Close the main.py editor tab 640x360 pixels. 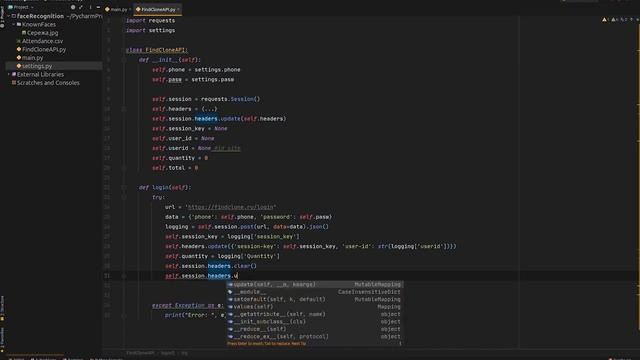[130, 9]
